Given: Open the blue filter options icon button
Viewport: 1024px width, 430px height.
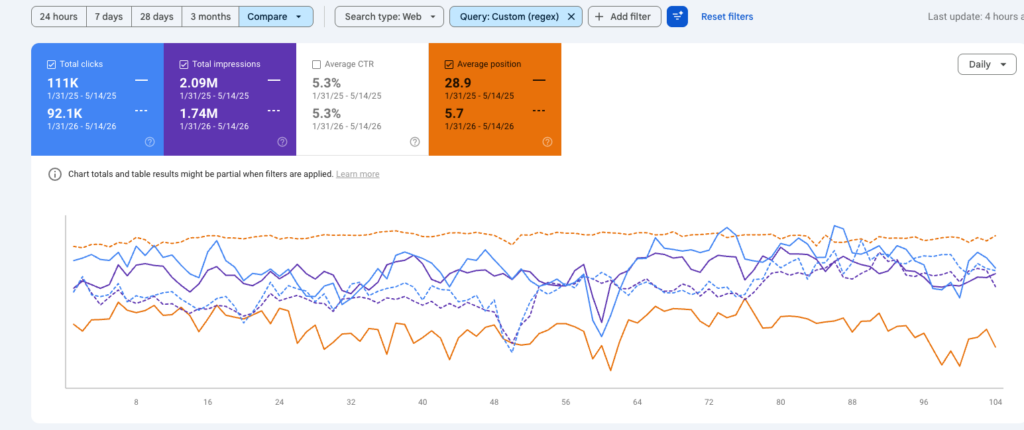Looking at the screenshot, I should pos(677,16).
